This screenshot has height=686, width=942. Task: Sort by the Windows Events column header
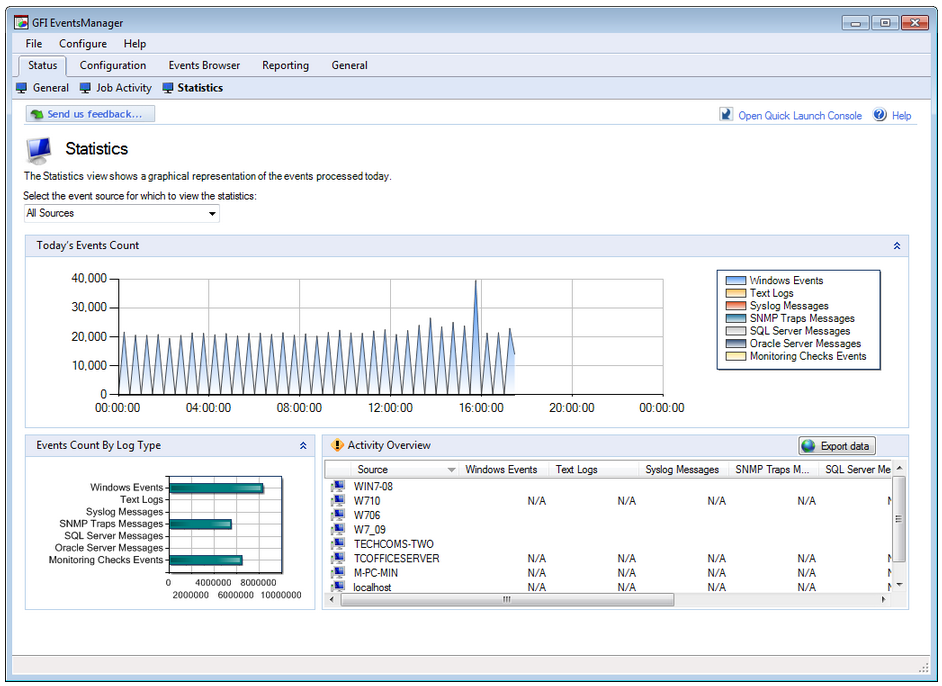501,470
